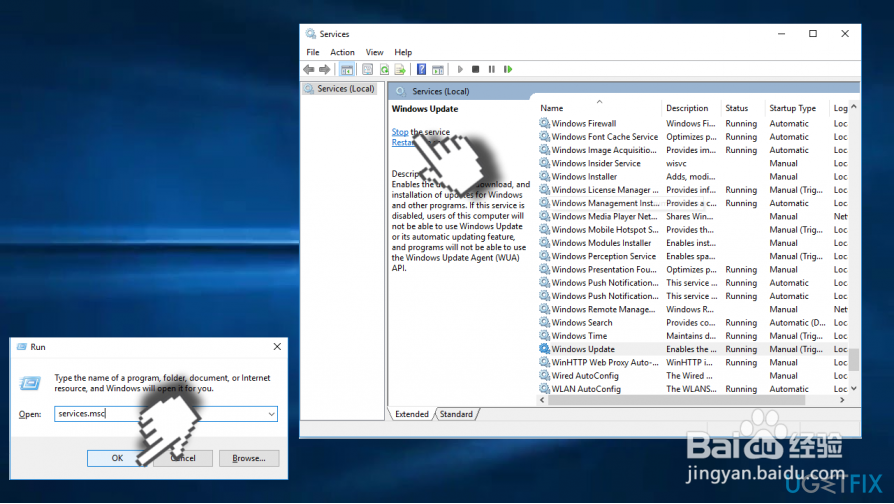Click gear icon beside Windows Time
The width and height of the screenshot is (894, 504).
tap(544, 336)
